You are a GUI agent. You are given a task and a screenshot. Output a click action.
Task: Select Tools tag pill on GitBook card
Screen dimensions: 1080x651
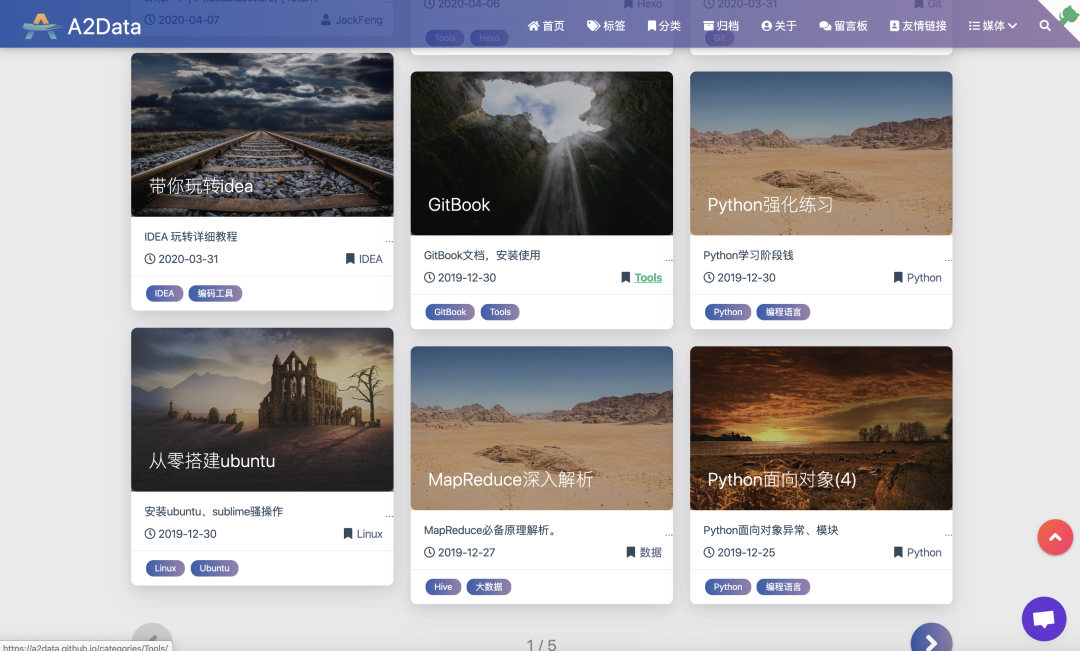[500, 312]
